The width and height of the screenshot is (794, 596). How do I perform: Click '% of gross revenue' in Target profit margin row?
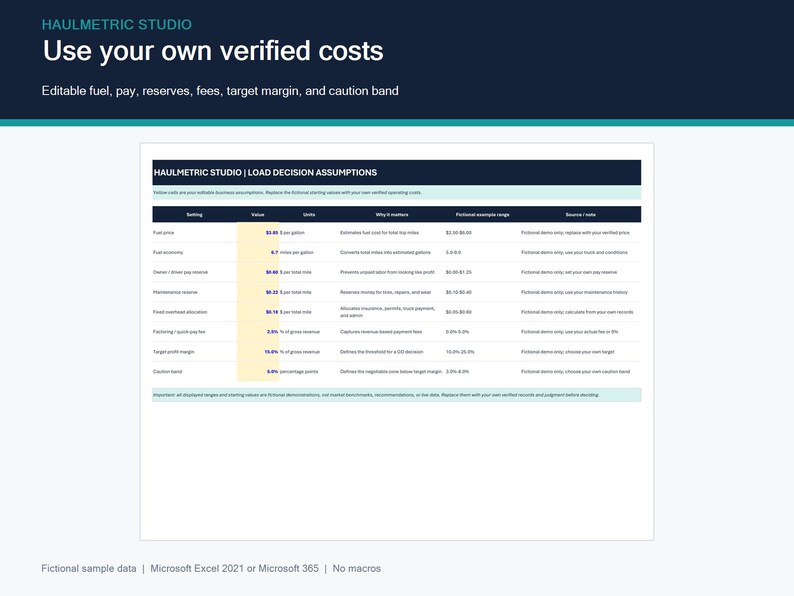pos(300,351)
